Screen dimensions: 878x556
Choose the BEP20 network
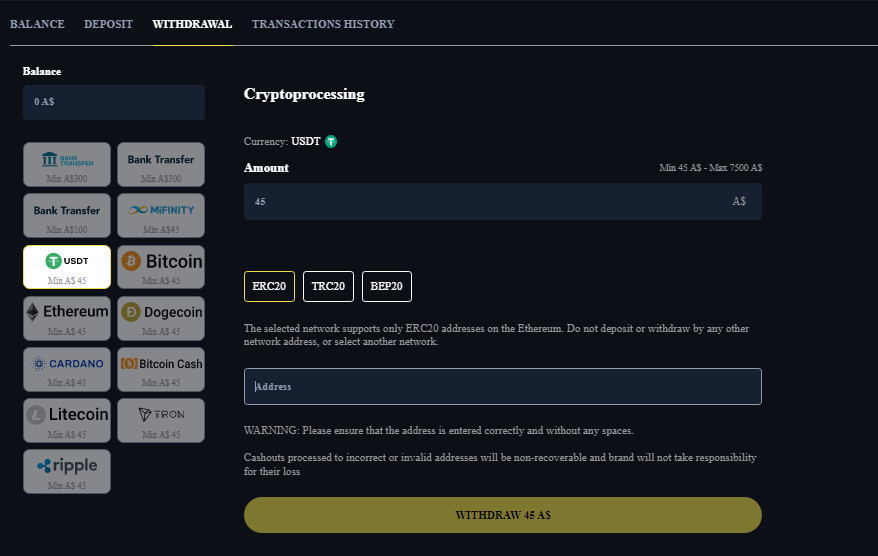386,286
